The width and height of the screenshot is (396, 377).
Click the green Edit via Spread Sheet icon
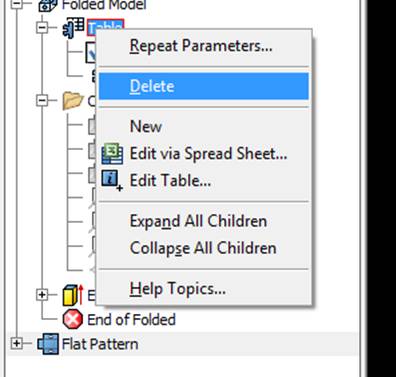(x=112, y=154)
